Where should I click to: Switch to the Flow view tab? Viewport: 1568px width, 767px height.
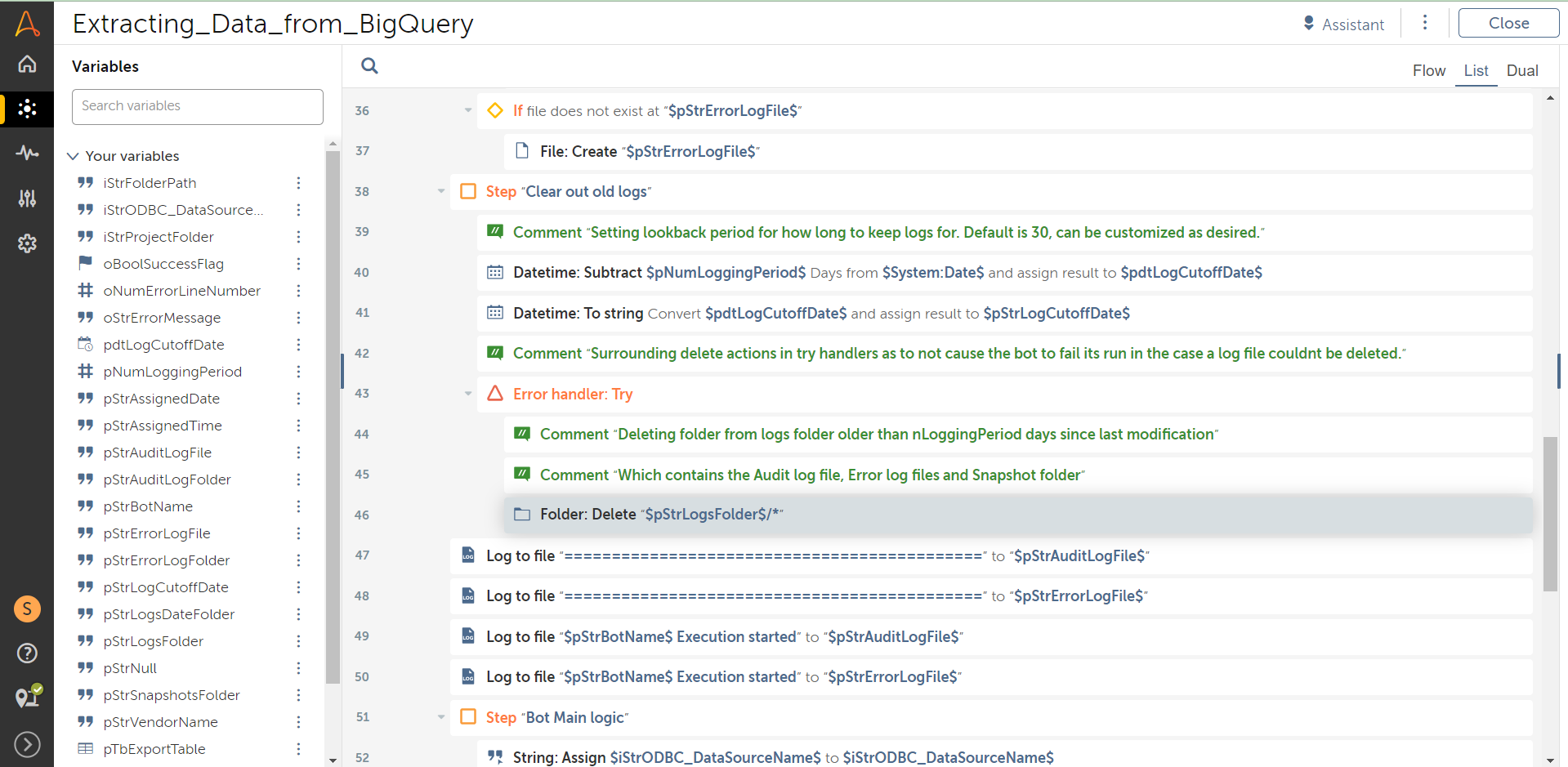(1428, 71)
